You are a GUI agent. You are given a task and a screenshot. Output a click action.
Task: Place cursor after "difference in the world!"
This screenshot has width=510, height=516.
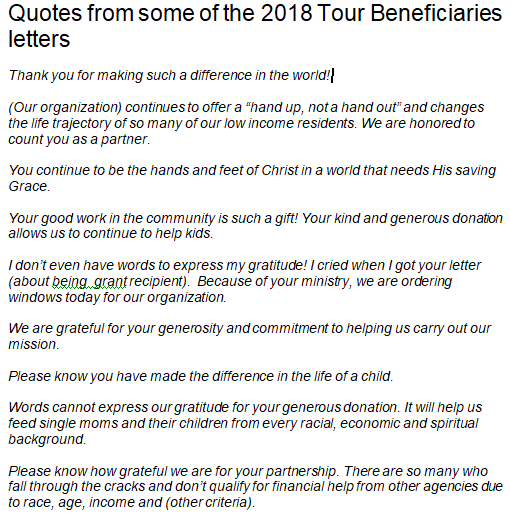point(332,75)
